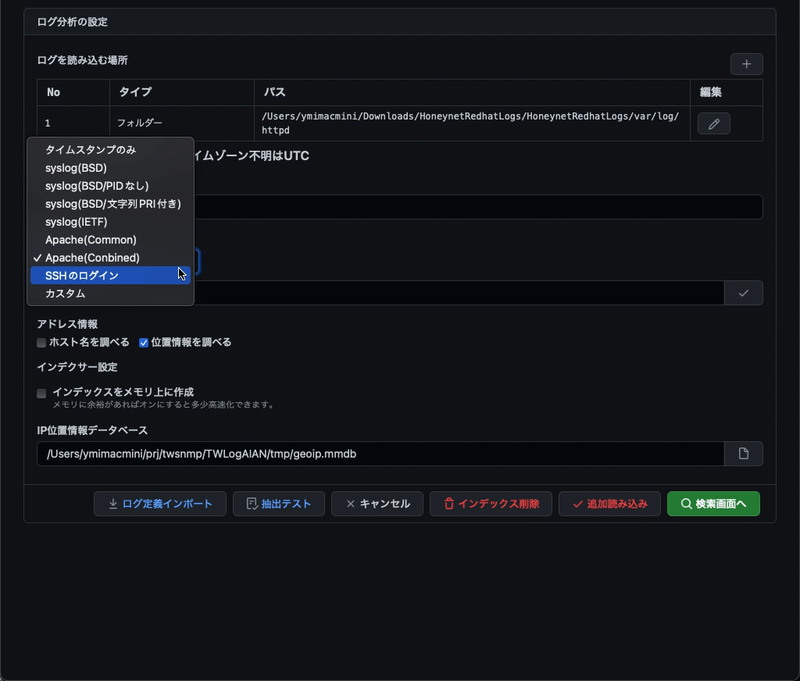Click the checkmark icon beside the input field
The height and width of the screenshot is (681, 800).
click(743, 293)
